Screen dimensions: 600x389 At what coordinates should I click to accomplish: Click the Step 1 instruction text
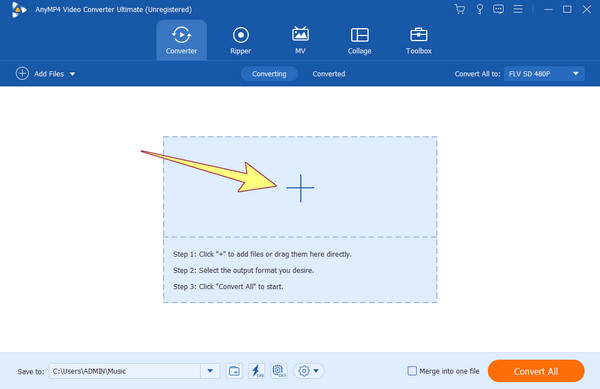[x=262, y=254]
